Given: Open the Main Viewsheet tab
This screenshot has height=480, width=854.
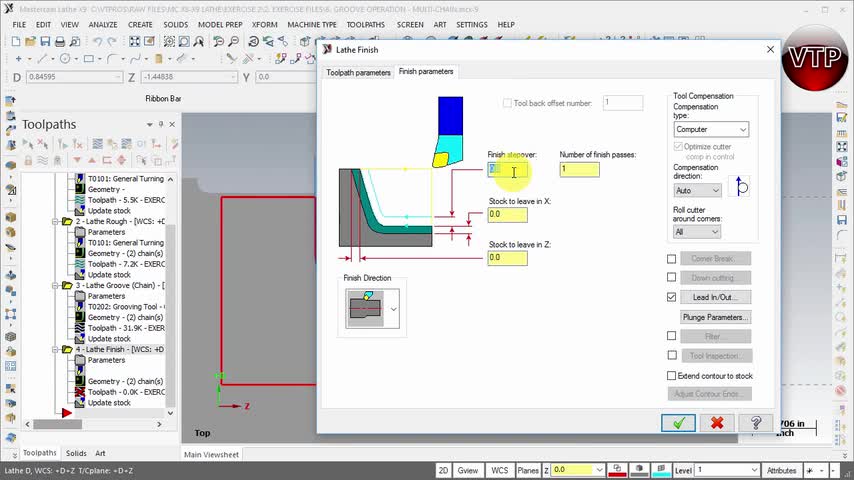Looking at the screenshot, I should click(x=211, y=454).
